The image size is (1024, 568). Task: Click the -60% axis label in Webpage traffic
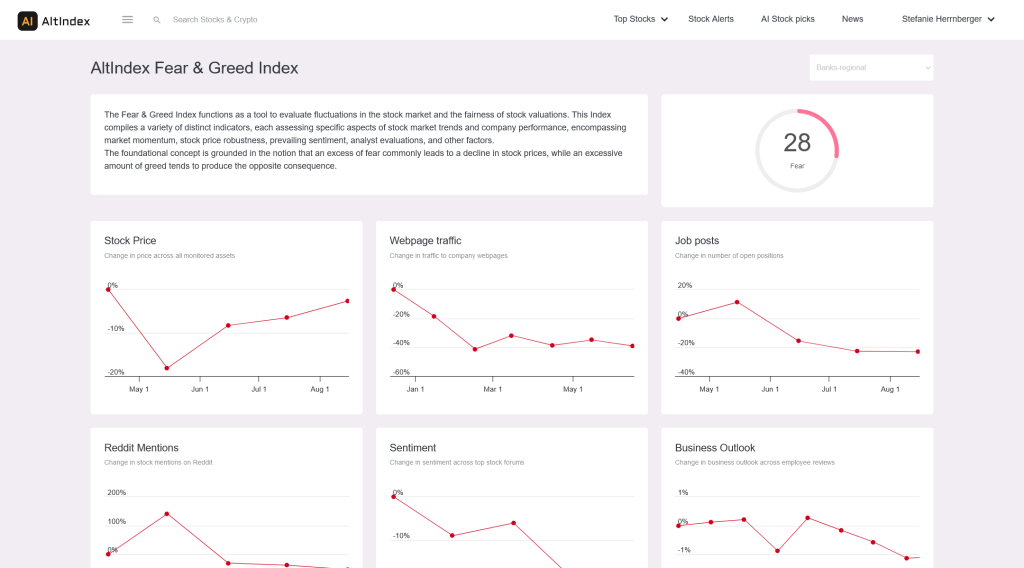(x=401, y=372)
